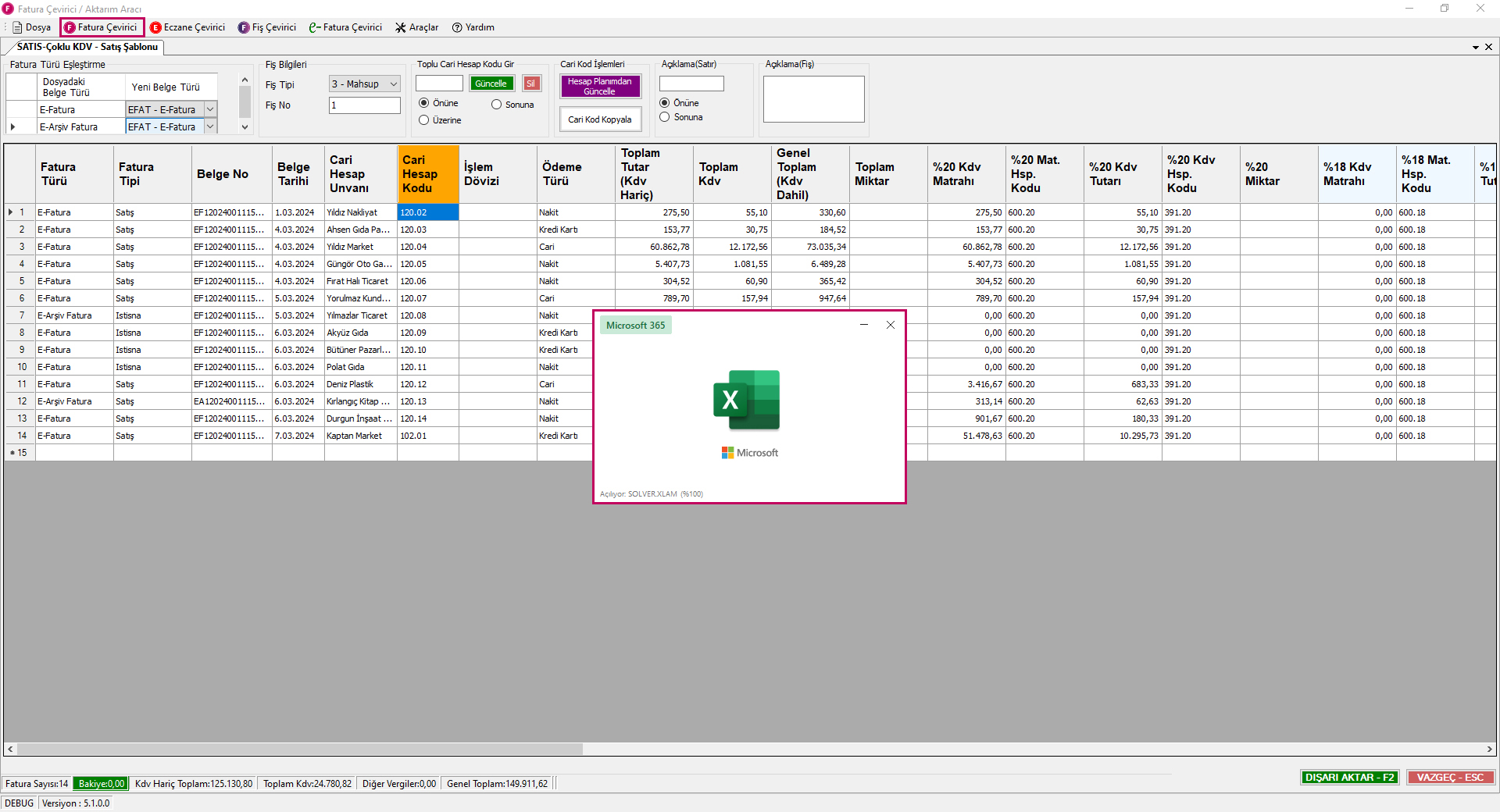Image resolution: width=1500 pixels, height=812 pixels.
Task: Expand E-Arşiv Fatura row belge türü dropdown
Action: point(210,126)
